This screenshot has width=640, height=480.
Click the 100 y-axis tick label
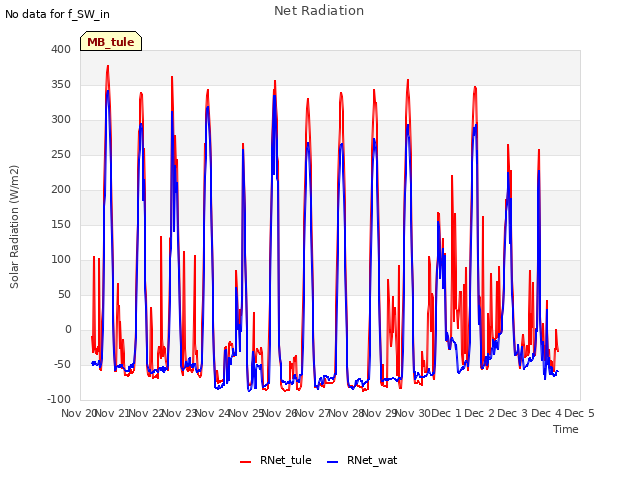tap(61, 260)
